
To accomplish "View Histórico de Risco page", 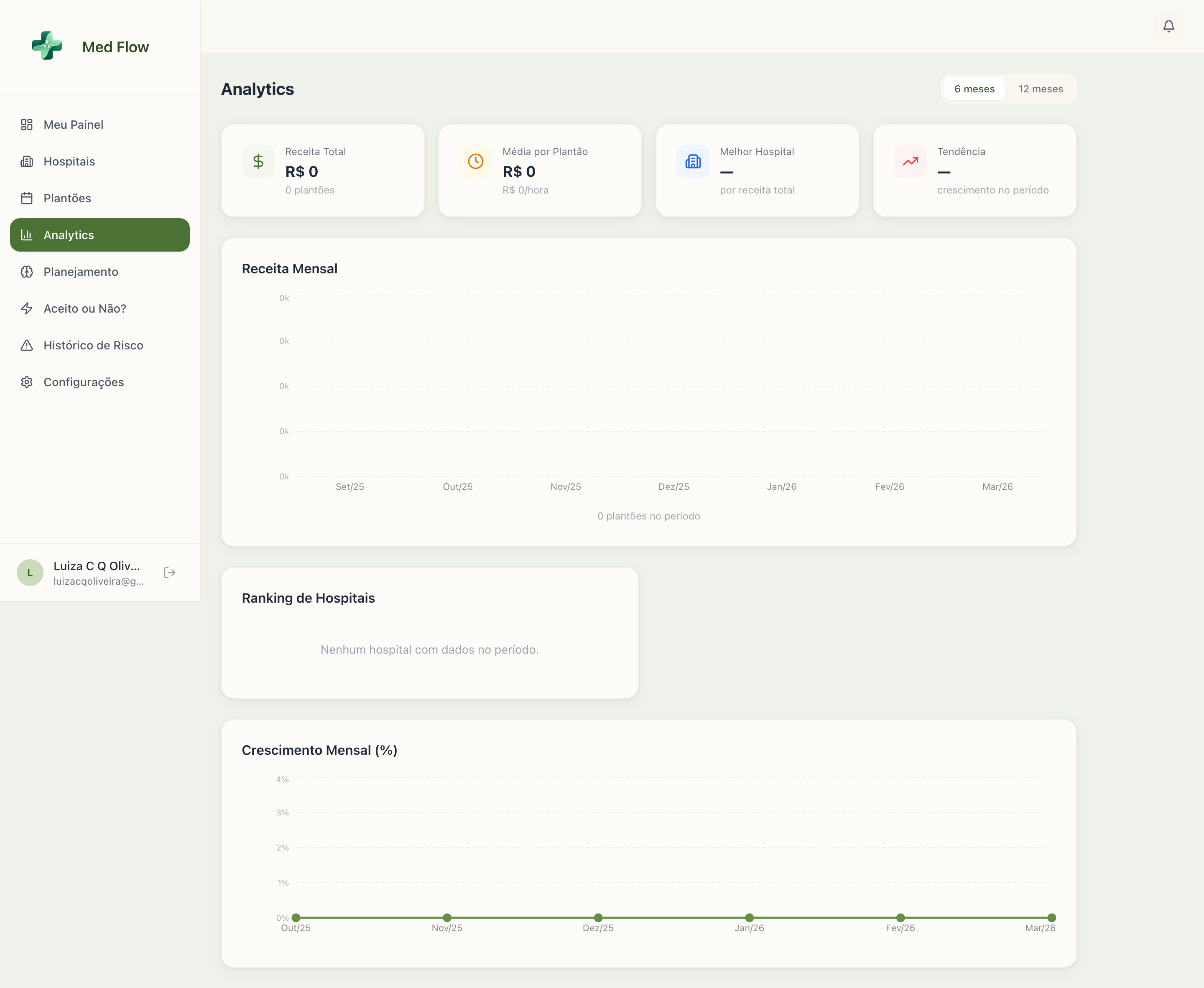I will pos(93,346).
